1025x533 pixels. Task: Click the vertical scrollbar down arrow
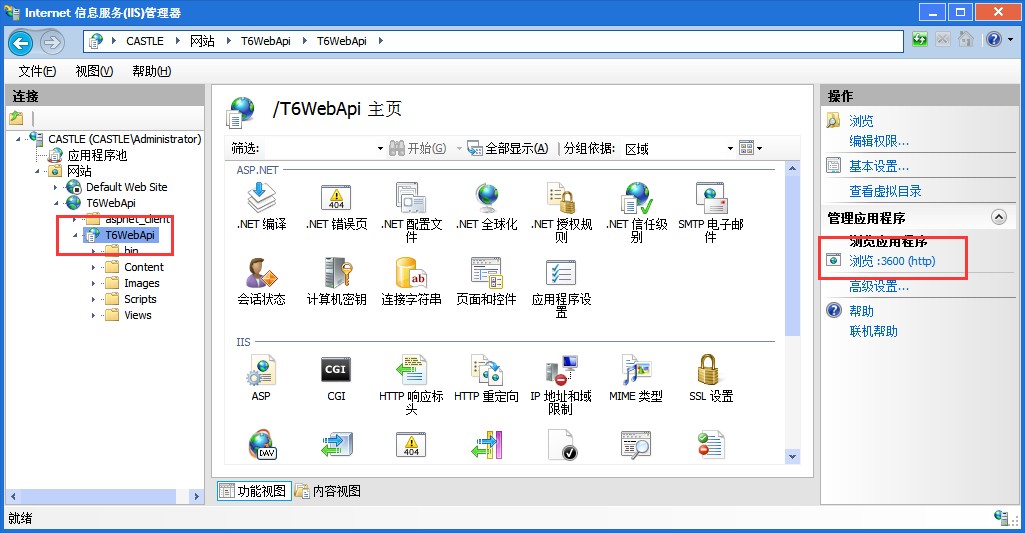[x=792, y=456]
